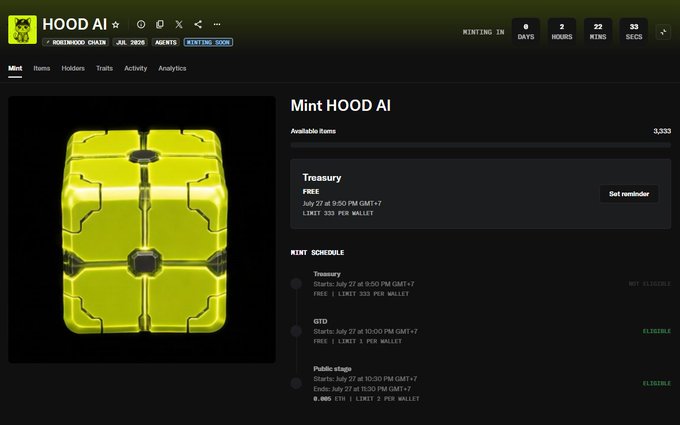Favorite the collection with the star icon
The image size is (680, 425).
(x=115, y=25)
